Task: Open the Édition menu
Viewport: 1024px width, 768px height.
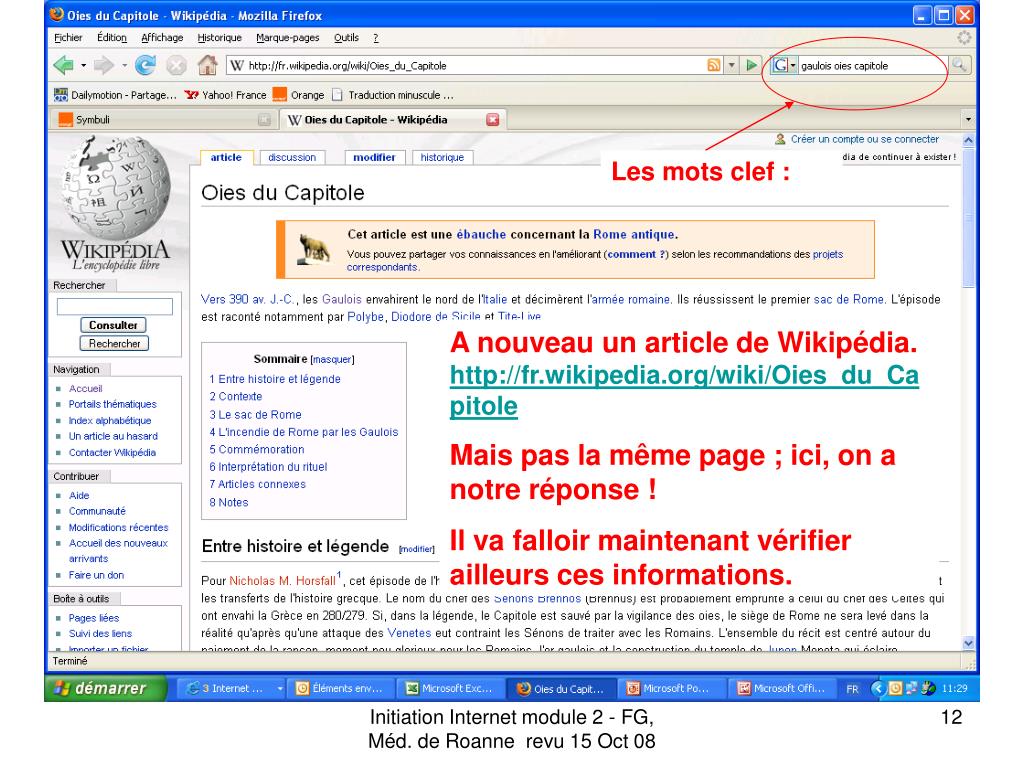Action: 112,38
